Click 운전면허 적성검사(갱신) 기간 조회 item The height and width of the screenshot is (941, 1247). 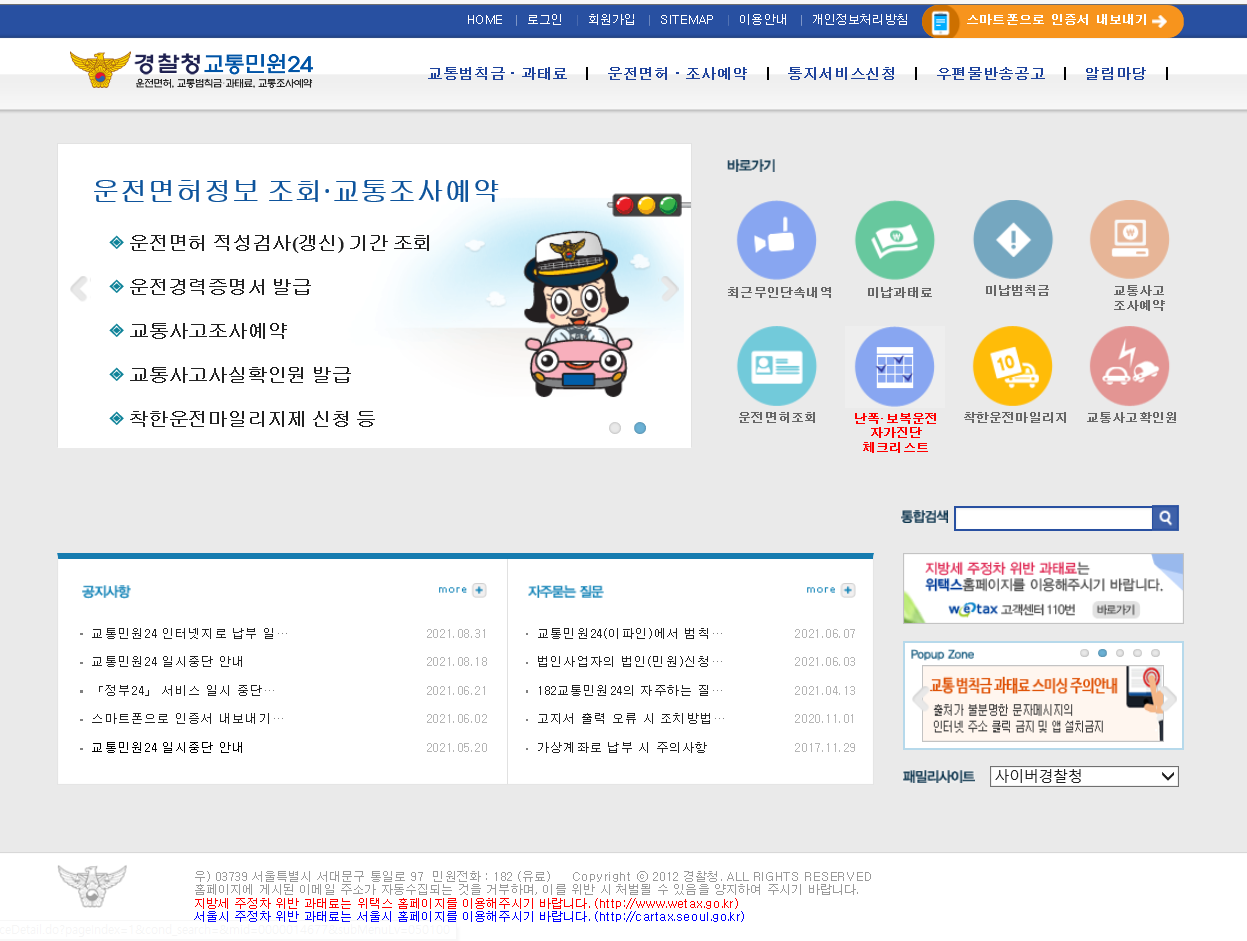[280, 243]
